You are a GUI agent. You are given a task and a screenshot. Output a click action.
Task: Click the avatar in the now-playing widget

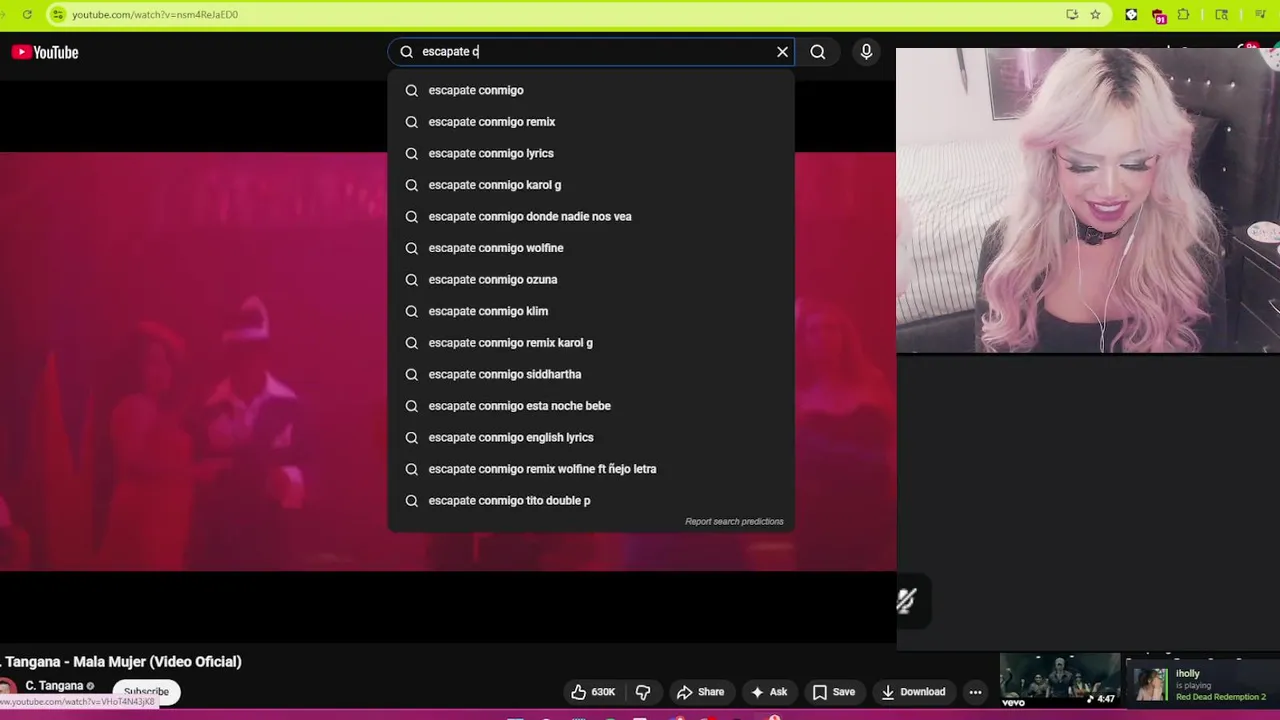(1150, 685)
